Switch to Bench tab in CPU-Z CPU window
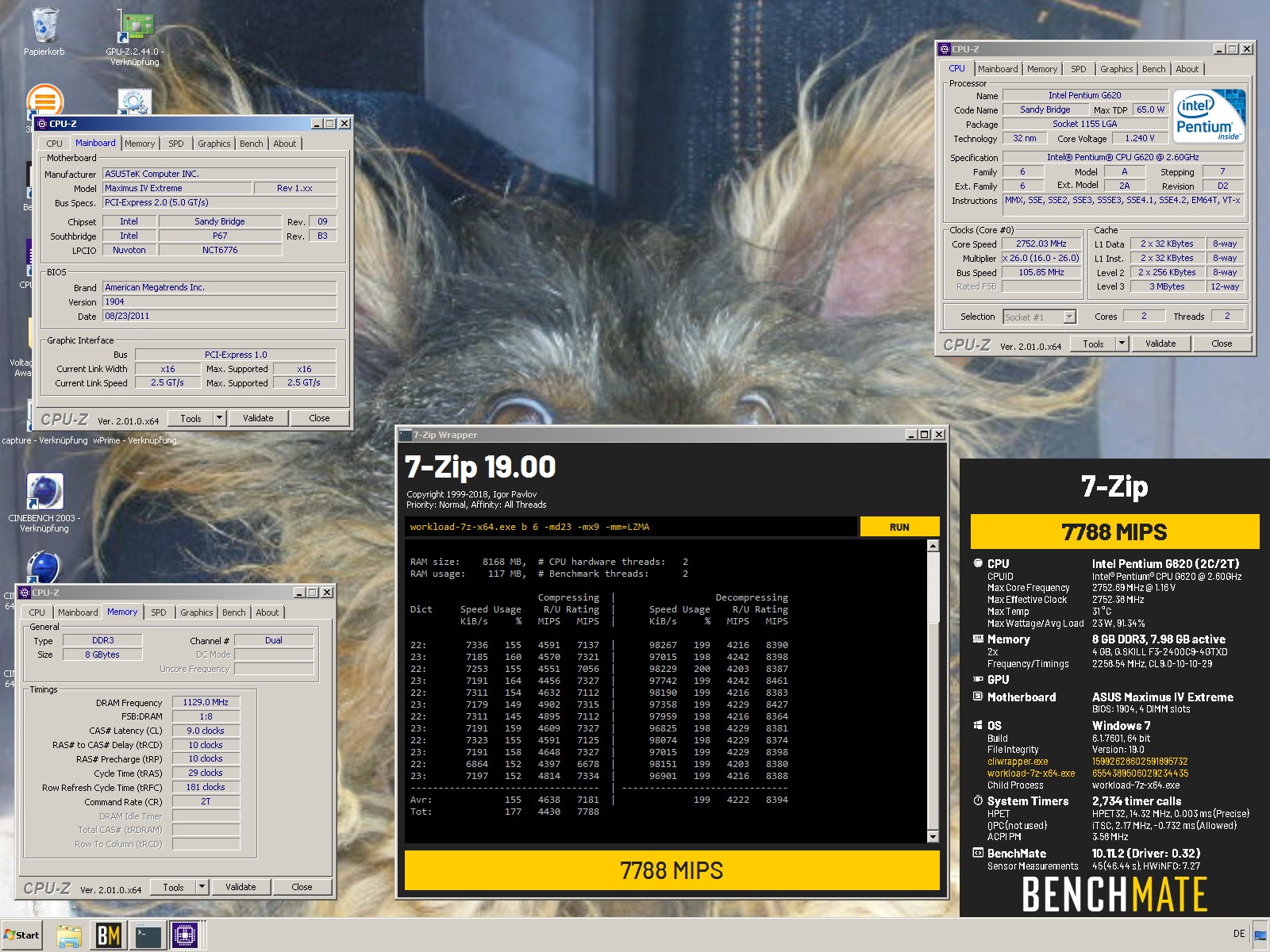1270x952 pixels. [1153, 69]
